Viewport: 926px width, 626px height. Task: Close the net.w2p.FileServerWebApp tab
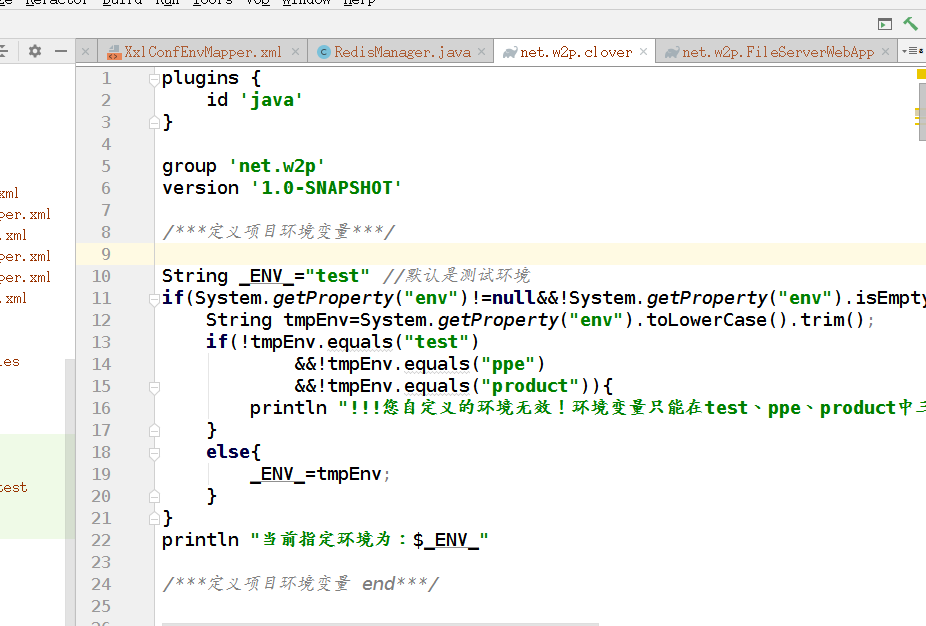point(885,52)
